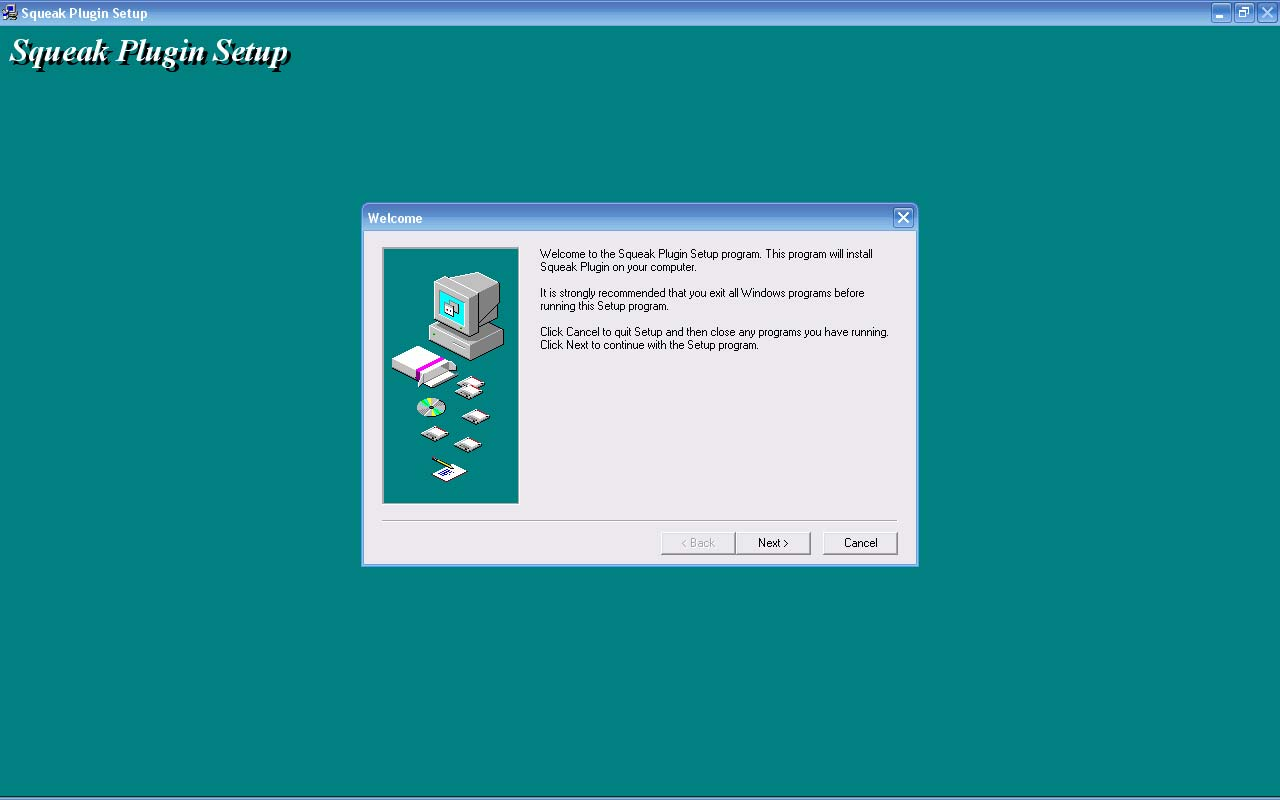The width and height of the screenshot is (1280, 800).
Task: Cancel the Squeak Plugin installation
Action: point(860,543)
